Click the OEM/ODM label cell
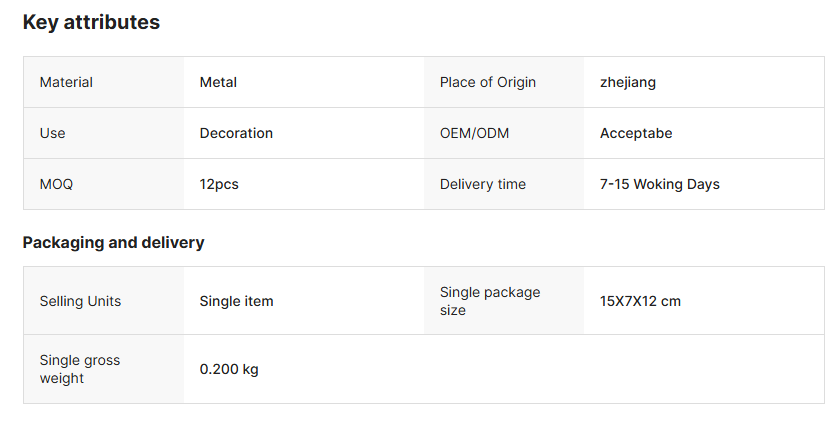This screenshot has width=832, height=427. coord(474,133)
